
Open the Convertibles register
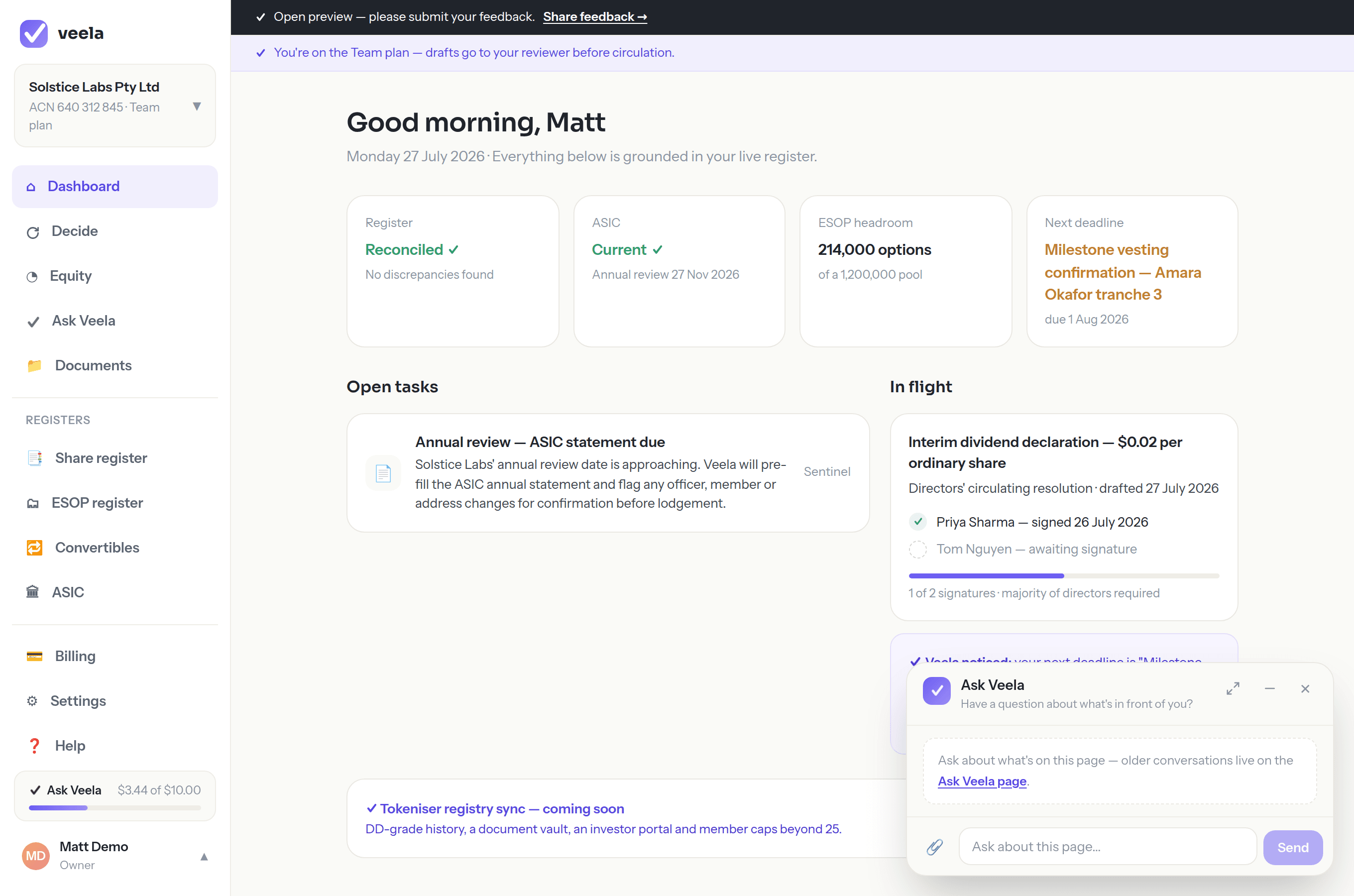point(115,548)
